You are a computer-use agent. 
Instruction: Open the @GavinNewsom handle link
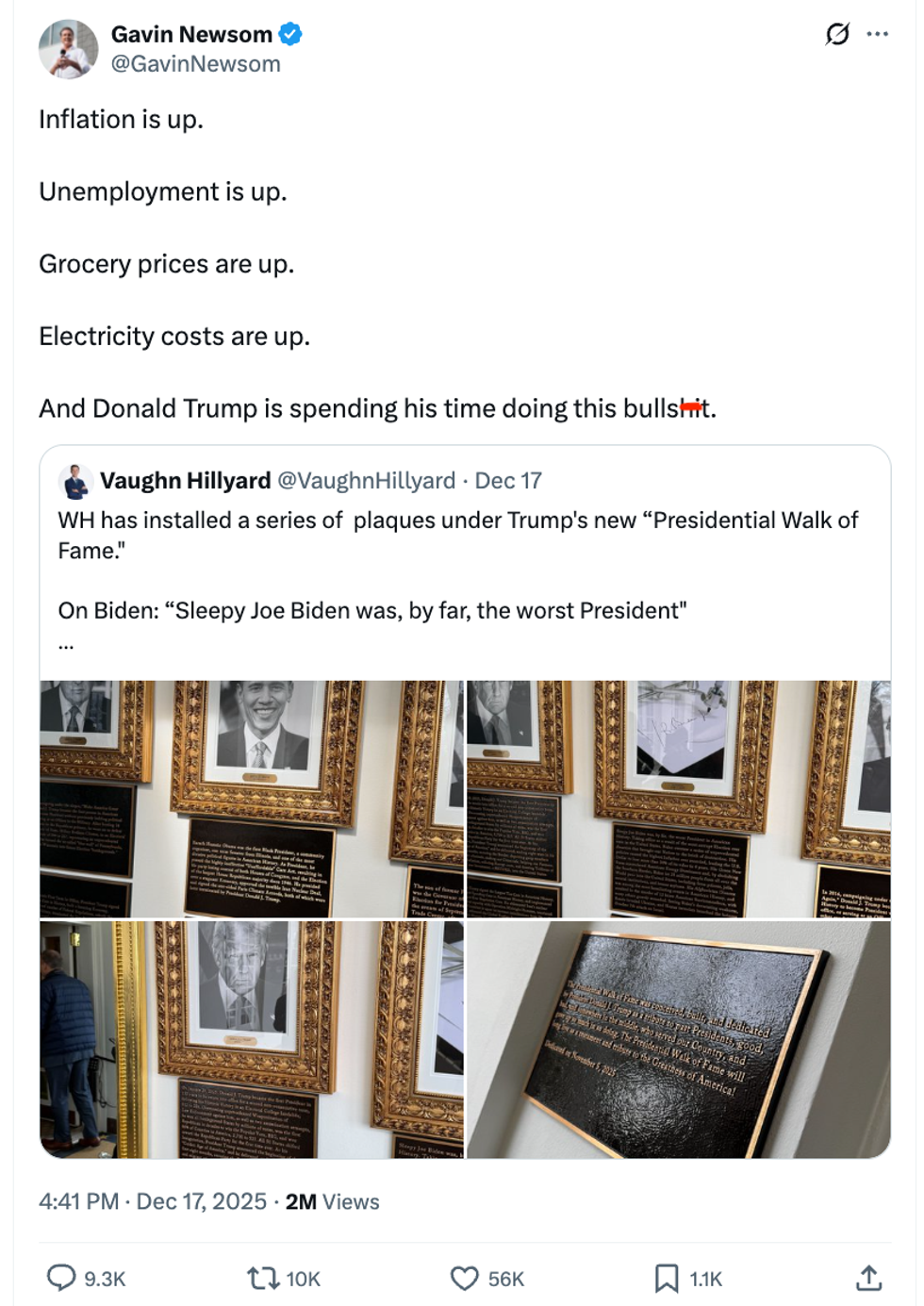coord(196,64)
